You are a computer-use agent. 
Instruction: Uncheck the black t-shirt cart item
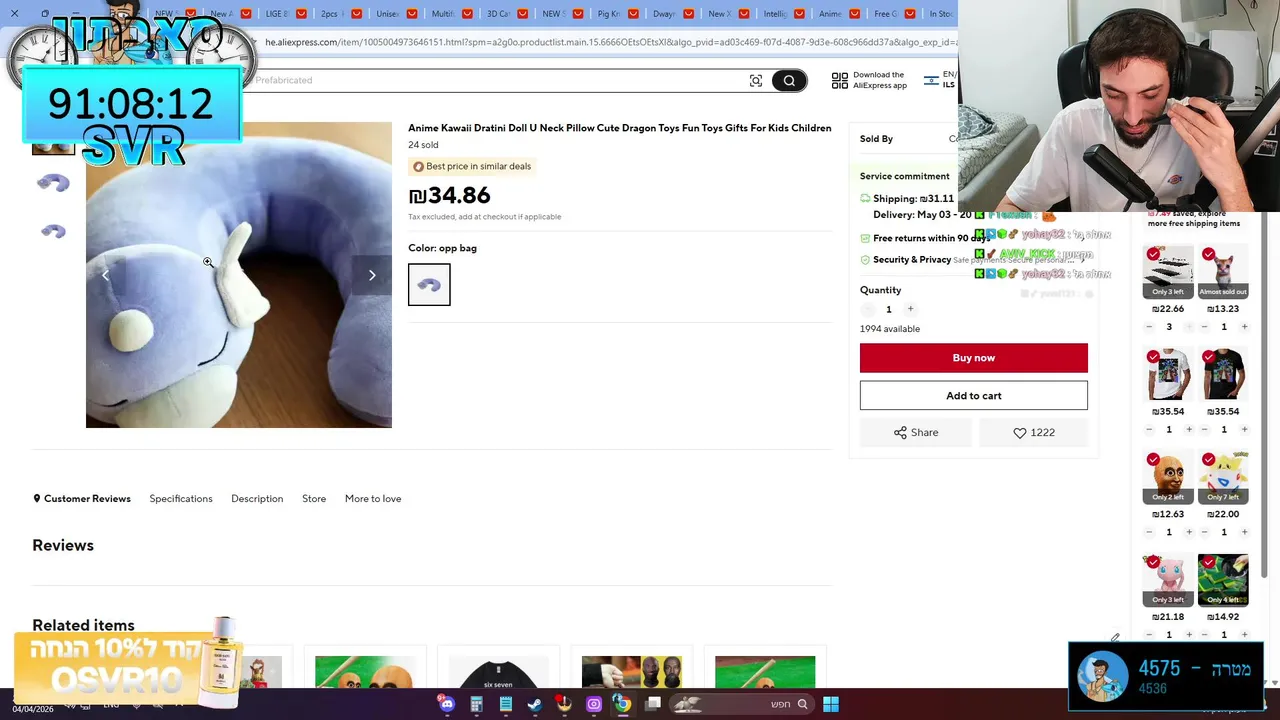point(1209,357)
